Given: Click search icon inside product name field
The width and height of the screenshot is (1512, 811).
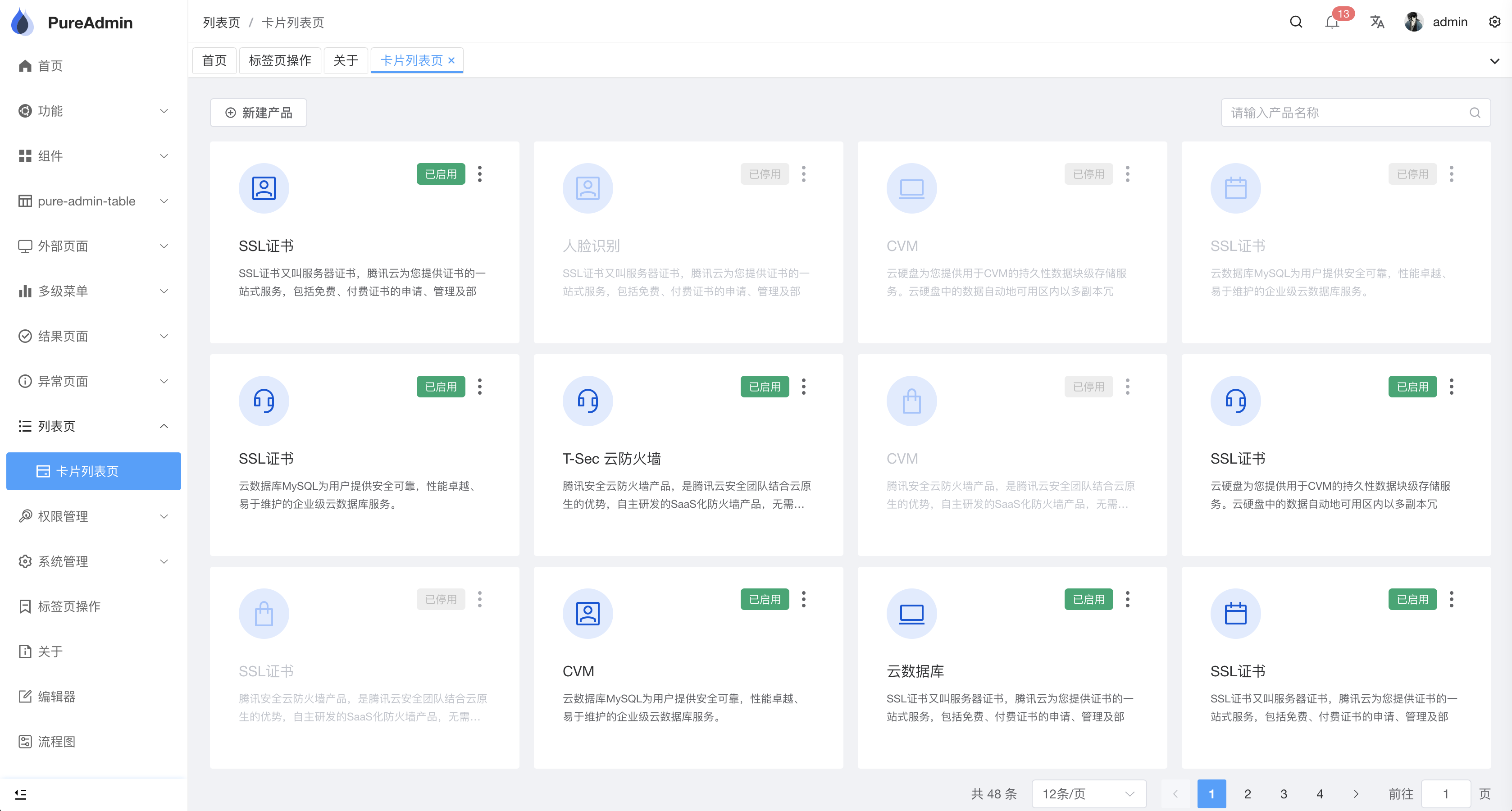Looking at the screenshot, I should [x=1475, y=112].
